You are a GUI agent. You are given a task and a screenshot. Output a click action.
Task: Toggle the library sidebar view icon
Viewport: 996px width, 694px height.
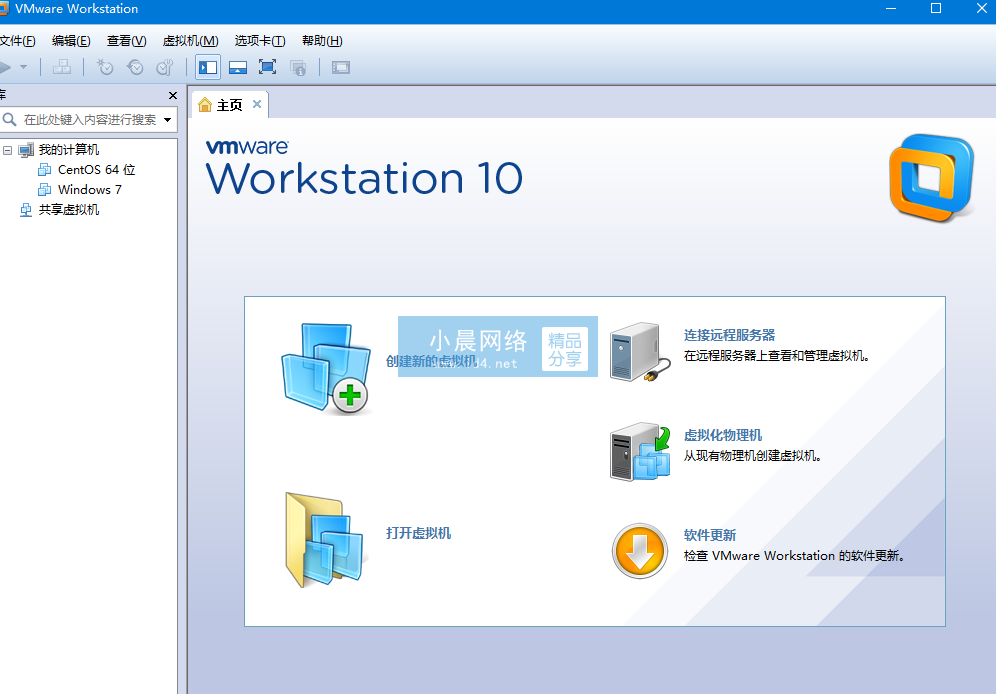208,67
